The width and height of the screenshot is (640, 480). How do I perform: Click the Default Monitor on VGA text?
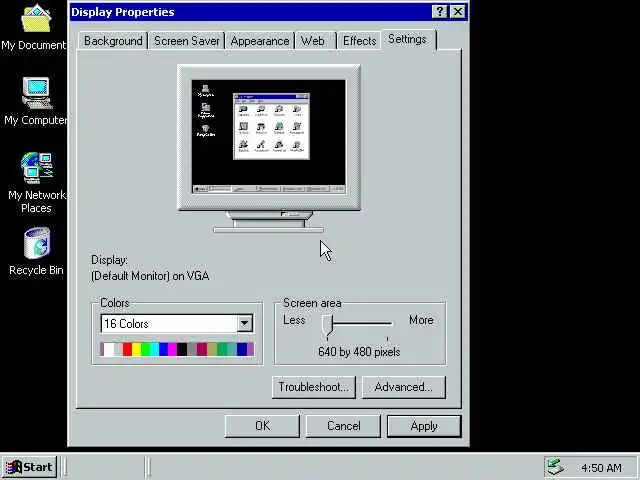[150, 276]
